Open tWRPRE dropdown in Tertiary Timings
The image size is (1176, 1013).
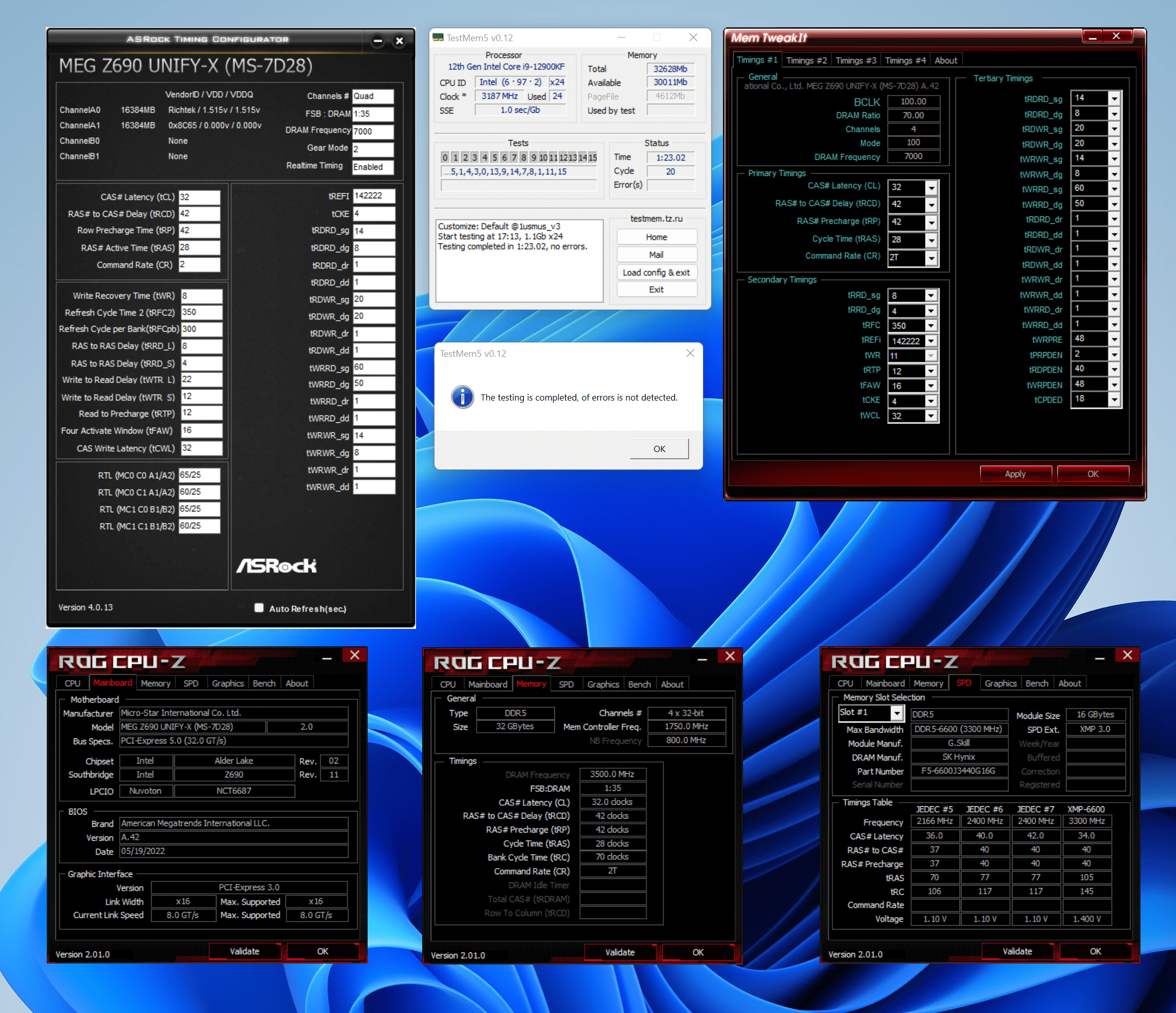coord(1115,339)
